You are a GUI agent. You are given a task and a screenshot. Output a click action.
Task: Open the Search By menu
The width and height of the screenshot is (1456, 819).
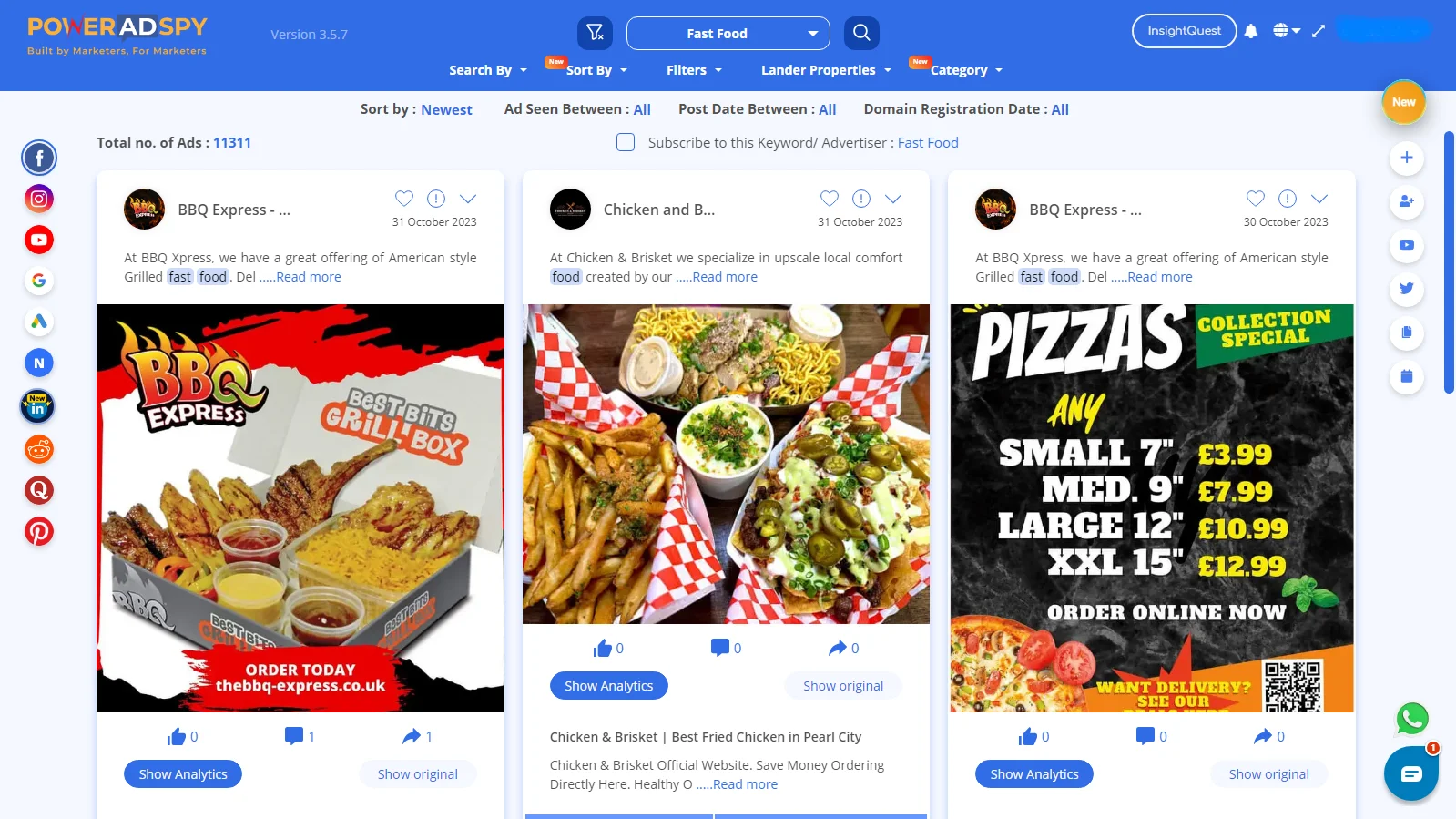[488, 70]
